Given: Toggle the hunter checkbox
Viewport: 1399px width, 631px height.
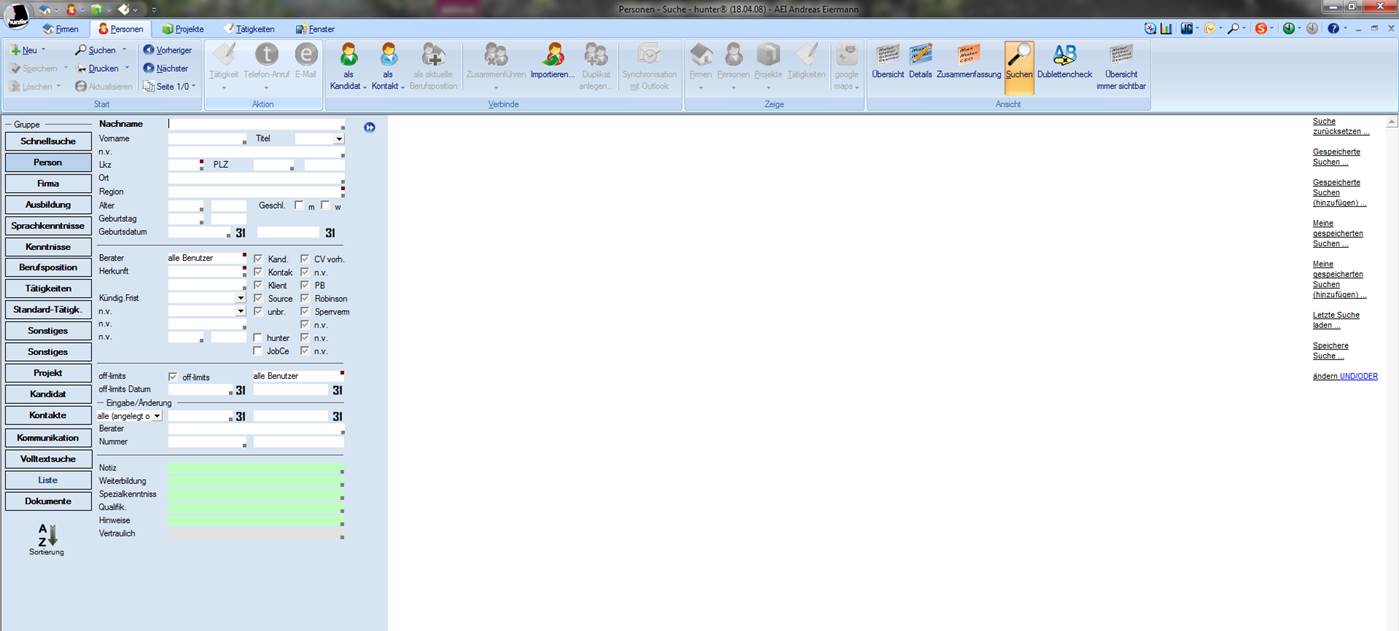Looking at the screenshot, I should [258, 338].
